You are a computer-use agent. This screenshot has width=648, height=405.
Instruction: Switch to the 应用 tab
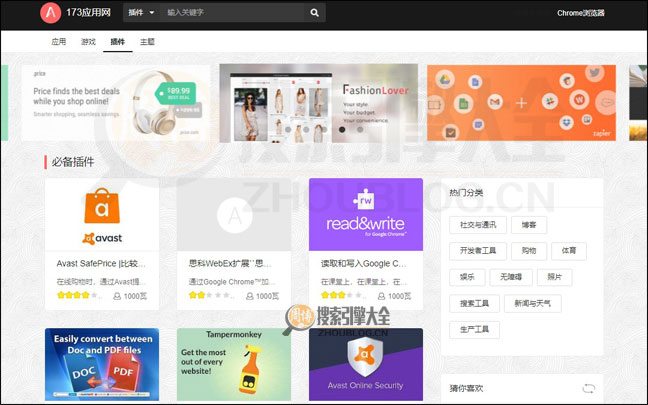pos(59,41)
